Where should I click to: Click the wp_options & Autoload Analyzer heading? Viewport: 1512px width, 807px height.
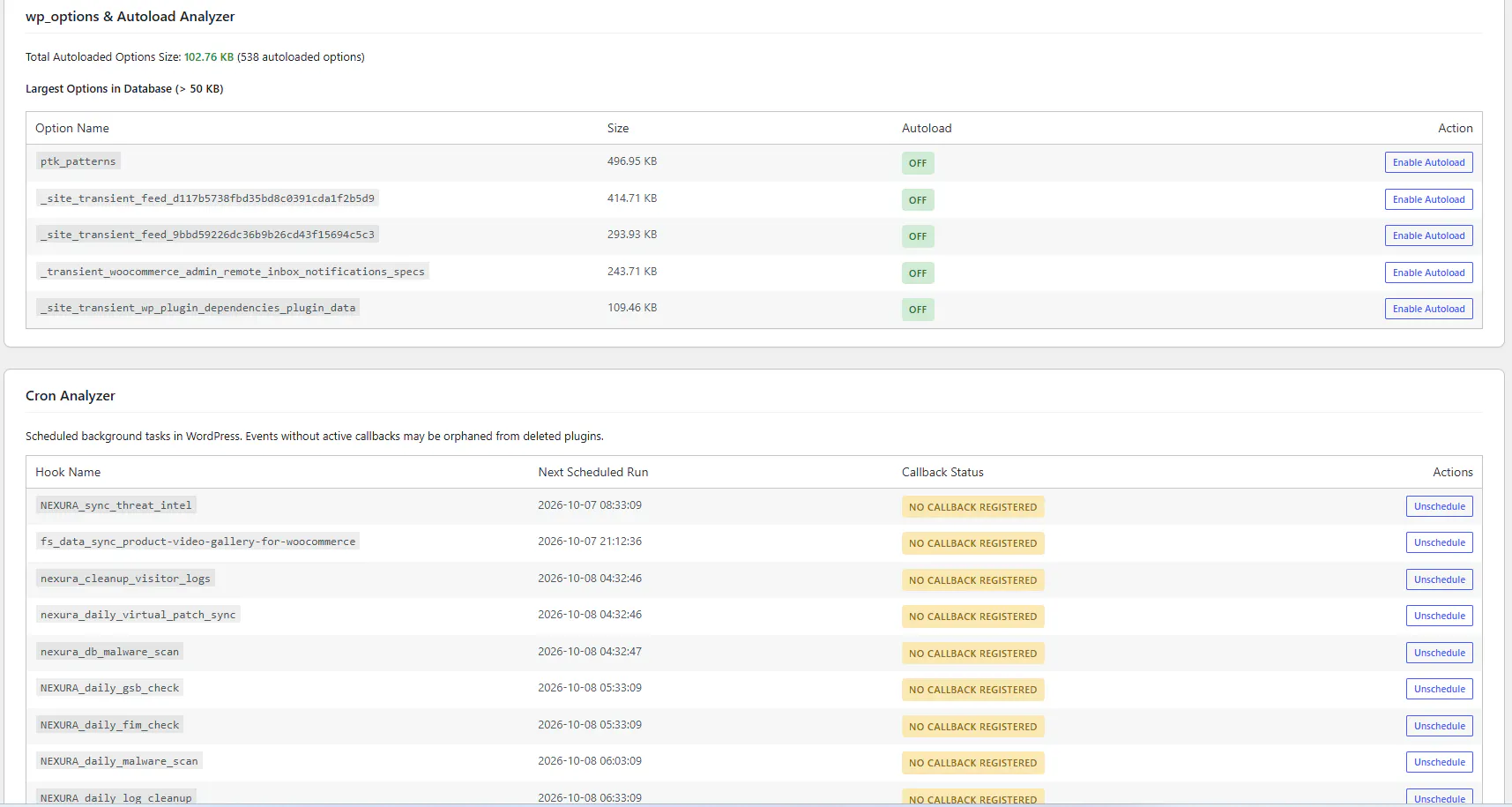pyautogui.click(x=130, y=17)
